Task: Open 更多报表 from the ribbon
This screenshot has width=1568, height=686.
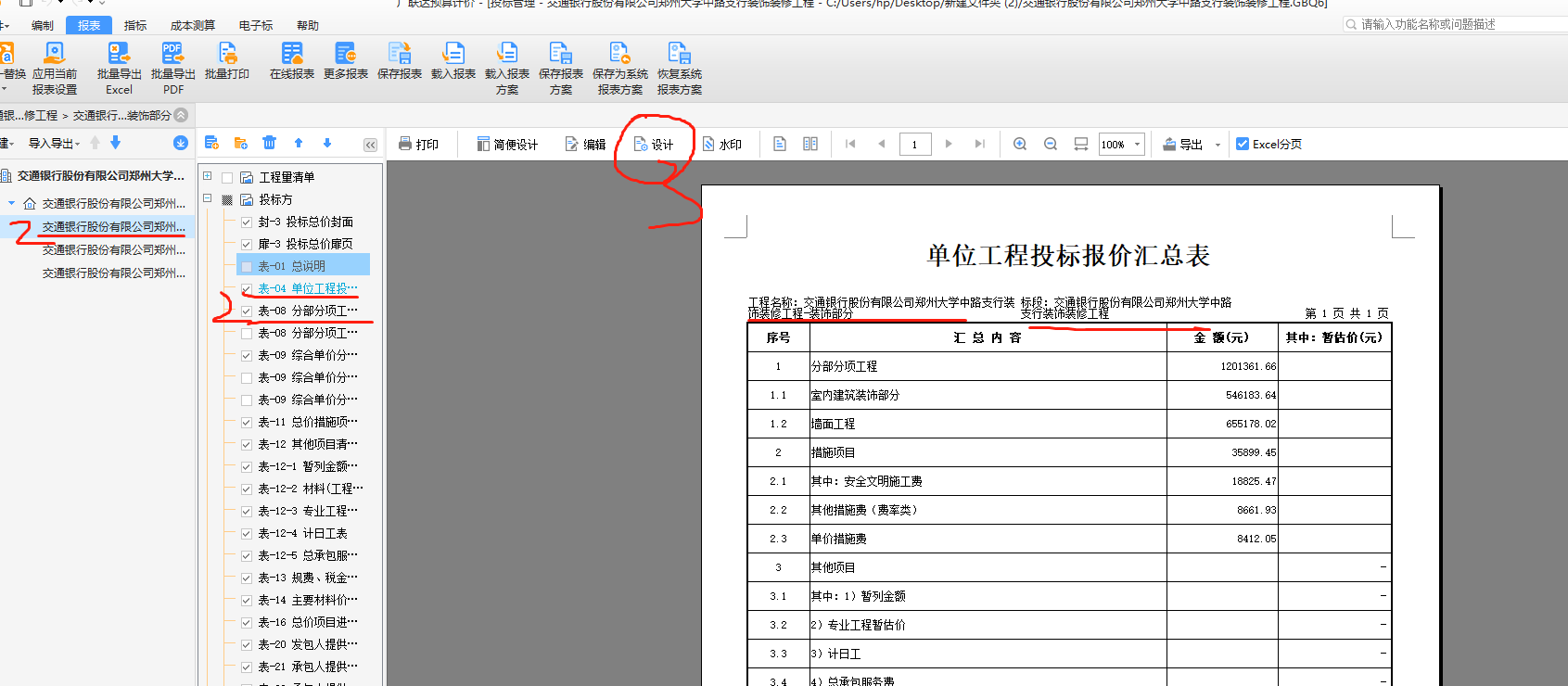Action: pos(346,61)
